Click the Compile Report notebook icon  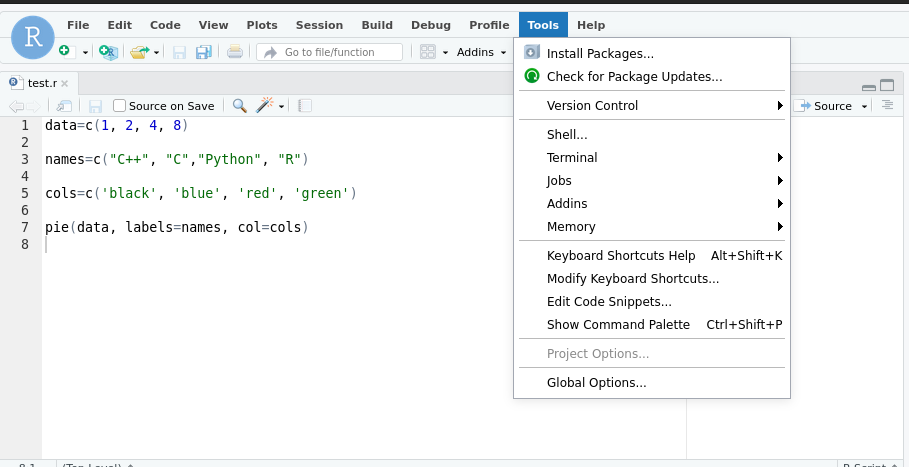pos(305,105)
